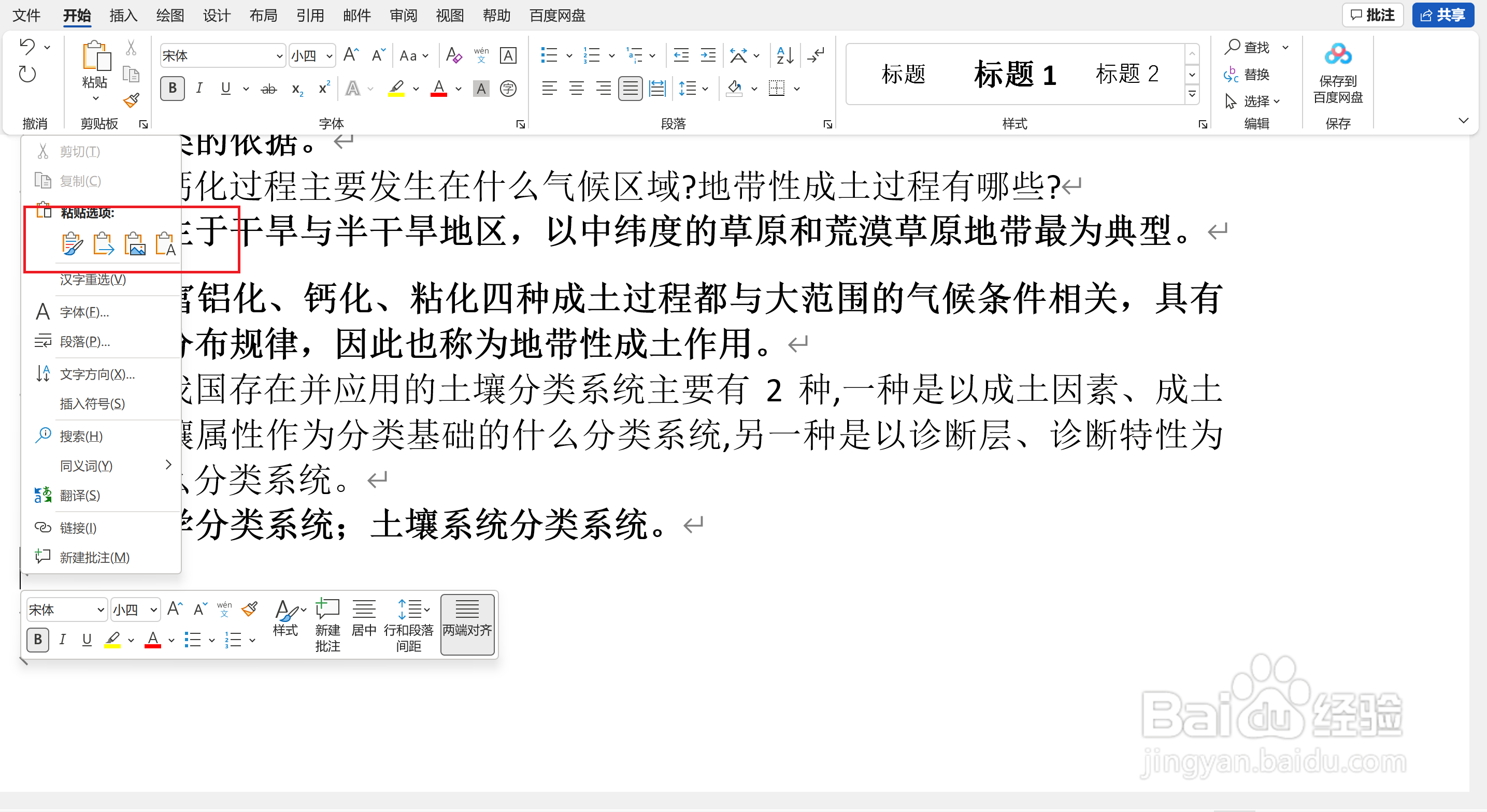Click Save to Baidu Netdisk icon

click(x=1337, y=54)
